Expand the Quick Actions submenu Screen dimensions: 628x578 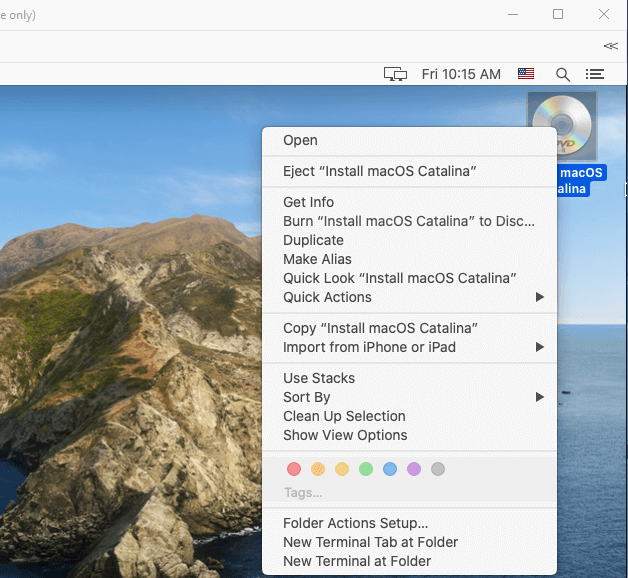(x=409, y=297)
